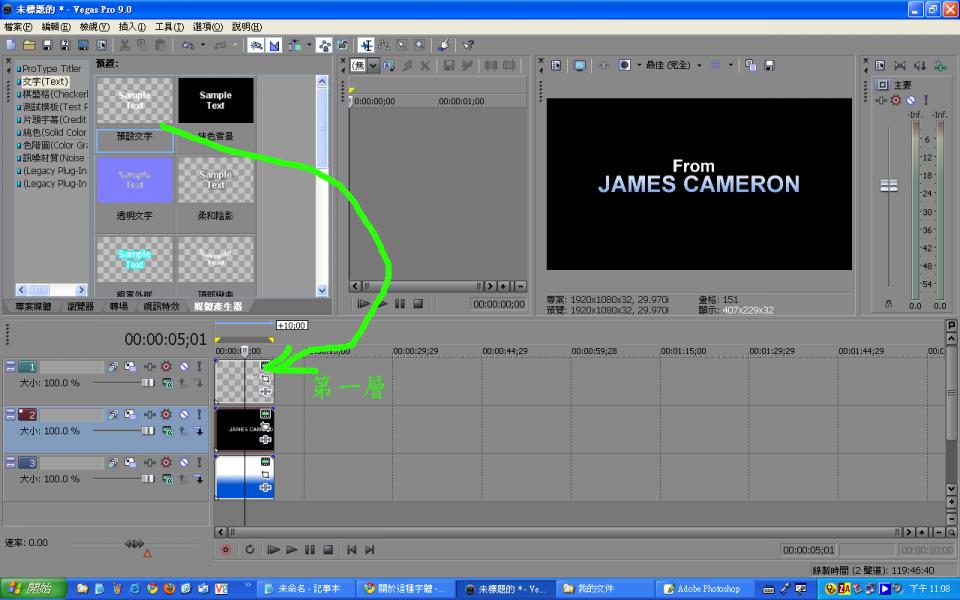Select the 文字(Text) generator in list
This screenshot has width=960, height=600.
(45, 82)
